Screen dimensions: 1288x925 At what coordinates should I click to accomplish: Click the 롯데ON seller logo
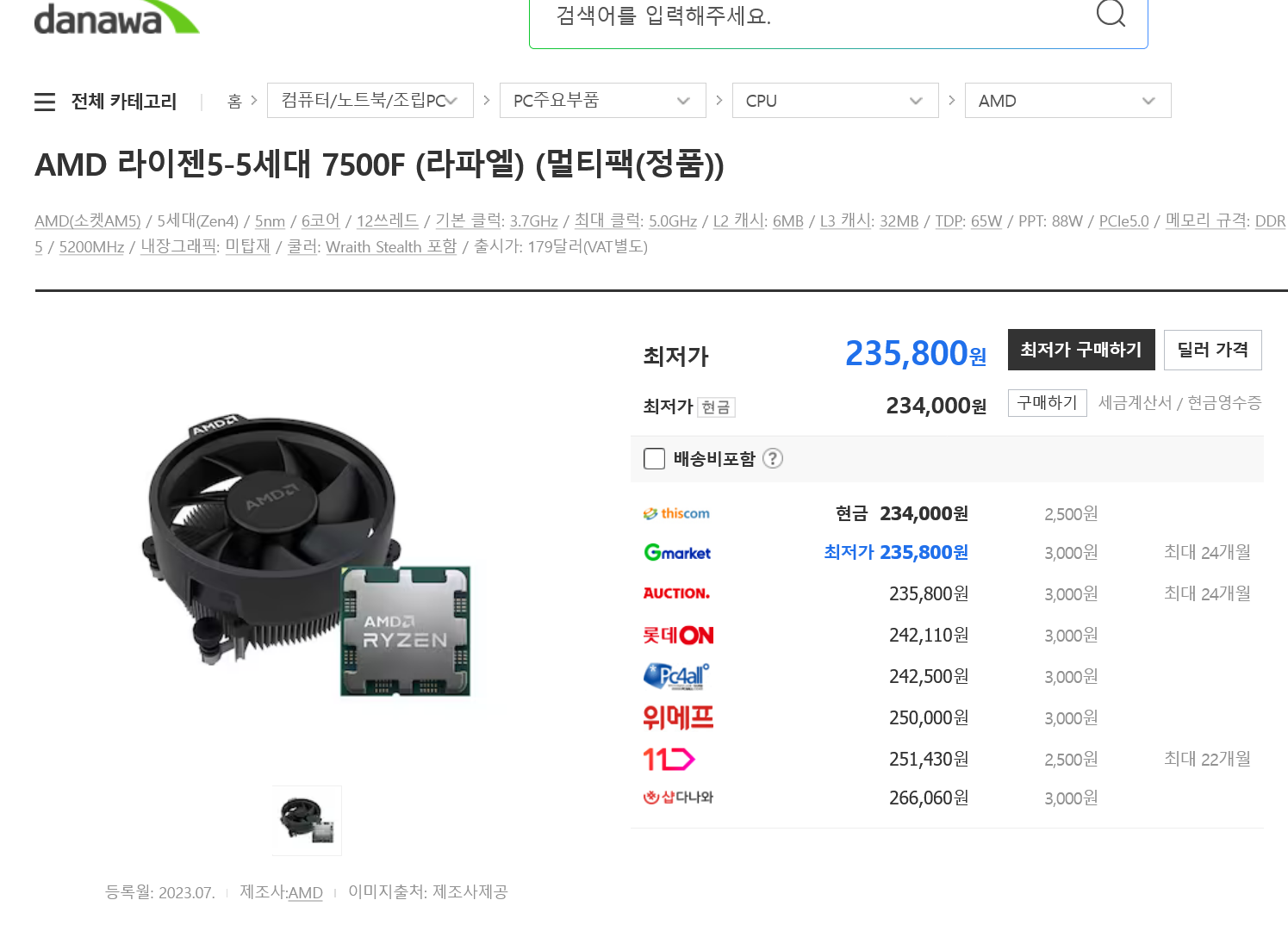coord(678,636)
